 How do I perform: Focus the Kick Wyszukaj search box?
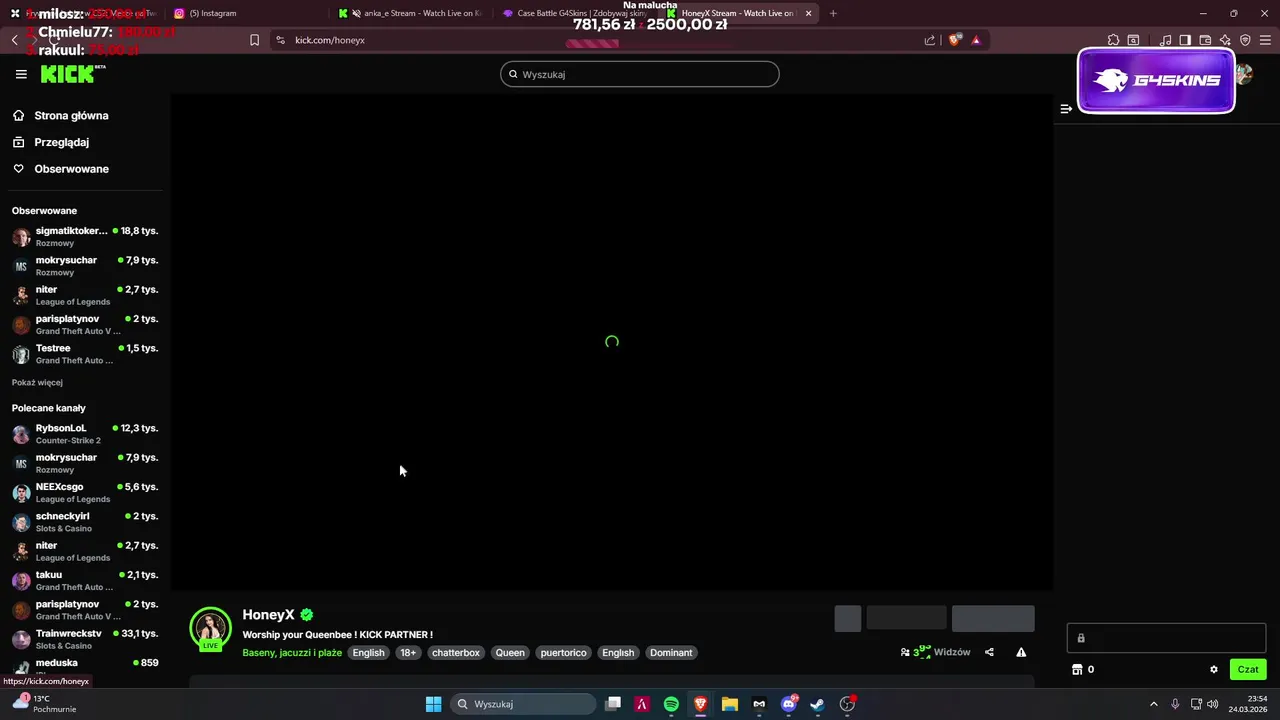(640, 74)
